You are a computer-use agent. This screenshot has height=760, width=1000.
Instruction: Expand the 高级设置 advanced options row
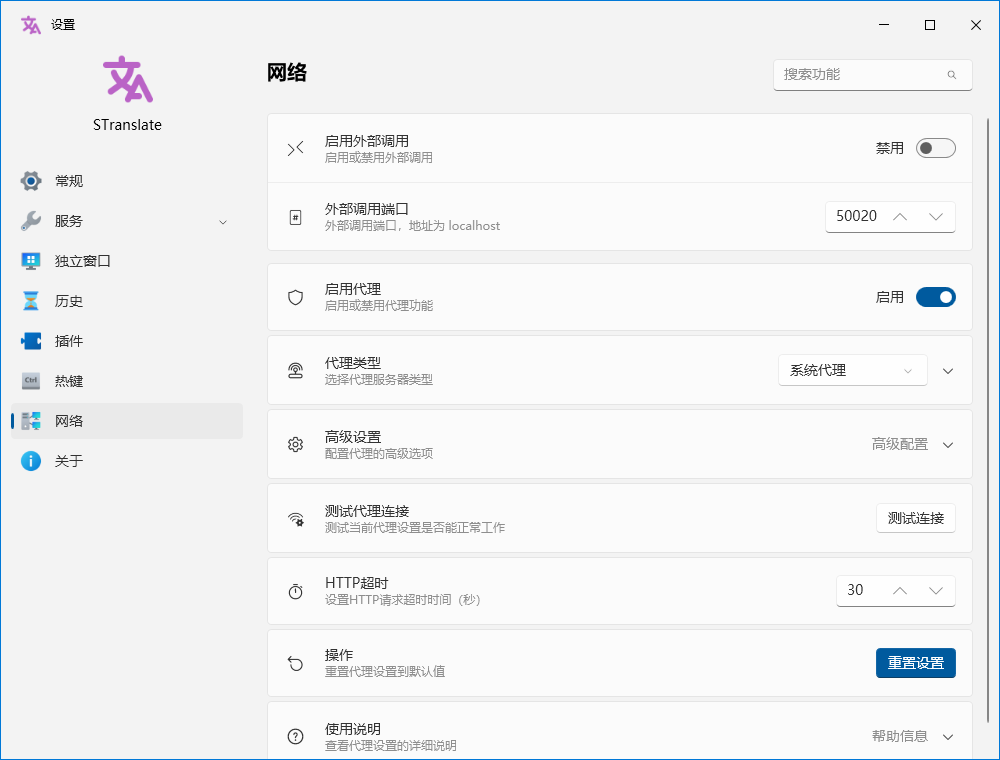(x=947, y=443)
